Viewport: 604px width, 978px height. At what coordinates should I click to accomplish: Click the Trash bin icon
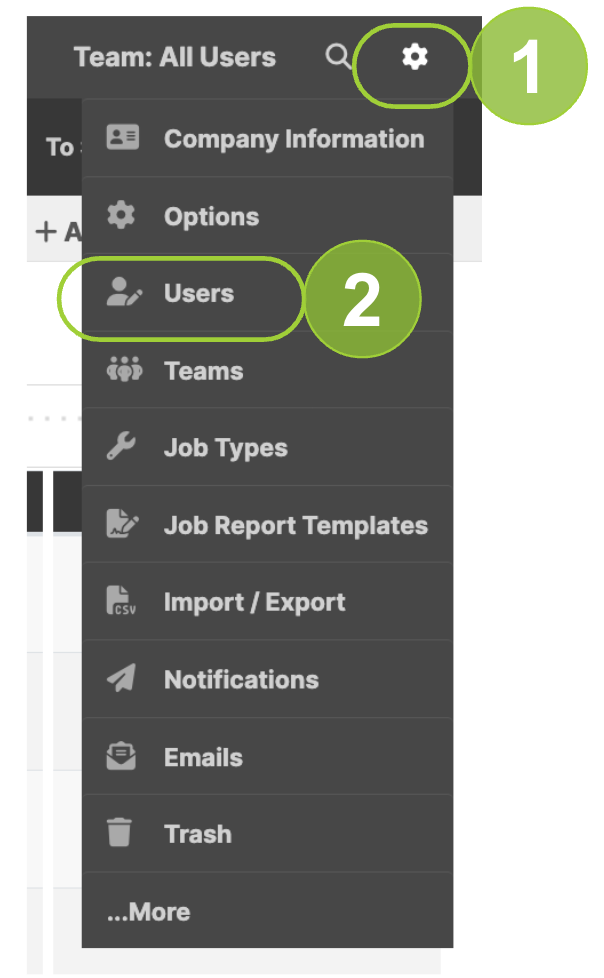[x=119, y=833]
